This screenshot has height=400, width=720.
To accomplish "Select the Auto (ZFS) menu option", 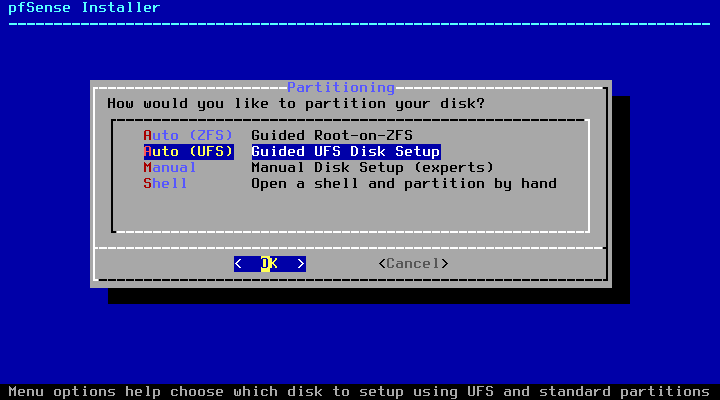I will (x=188, y=135).
